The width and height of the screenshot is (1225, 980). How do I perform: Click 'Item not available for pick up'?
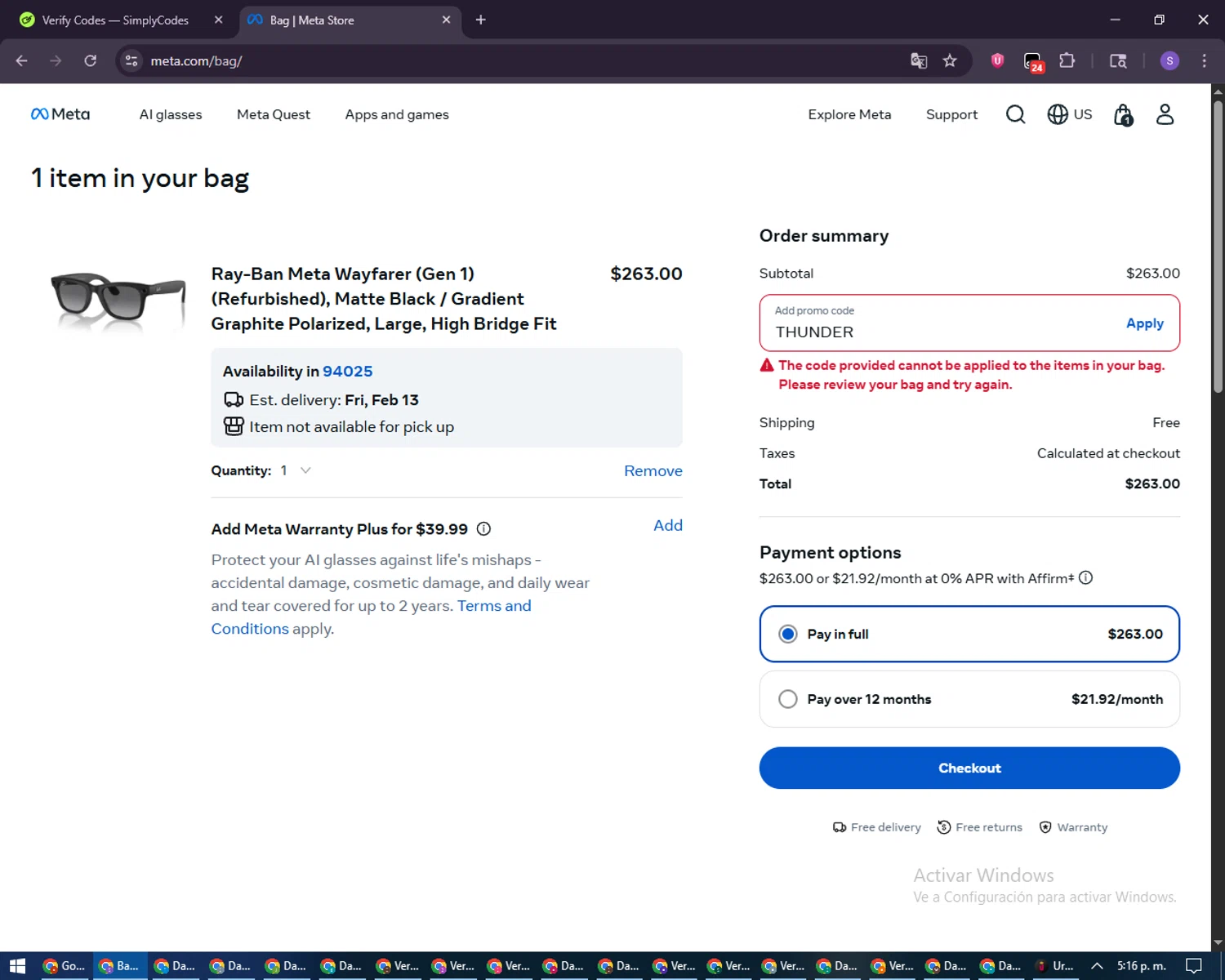(351, 426)
